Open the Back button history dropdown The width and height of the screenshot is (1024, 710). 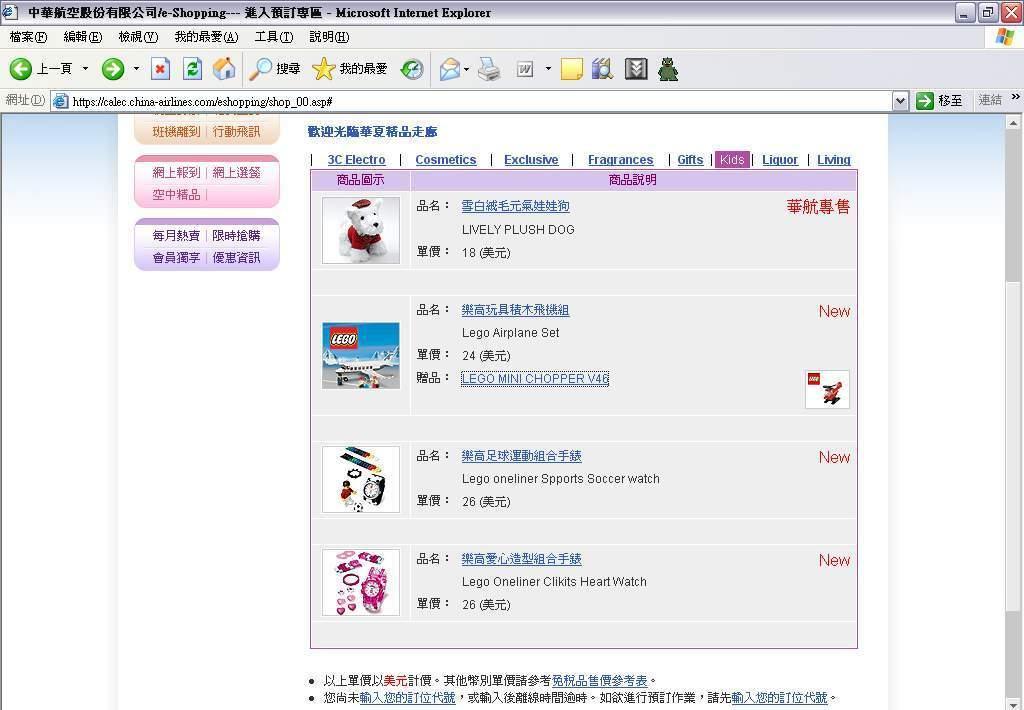85,69
